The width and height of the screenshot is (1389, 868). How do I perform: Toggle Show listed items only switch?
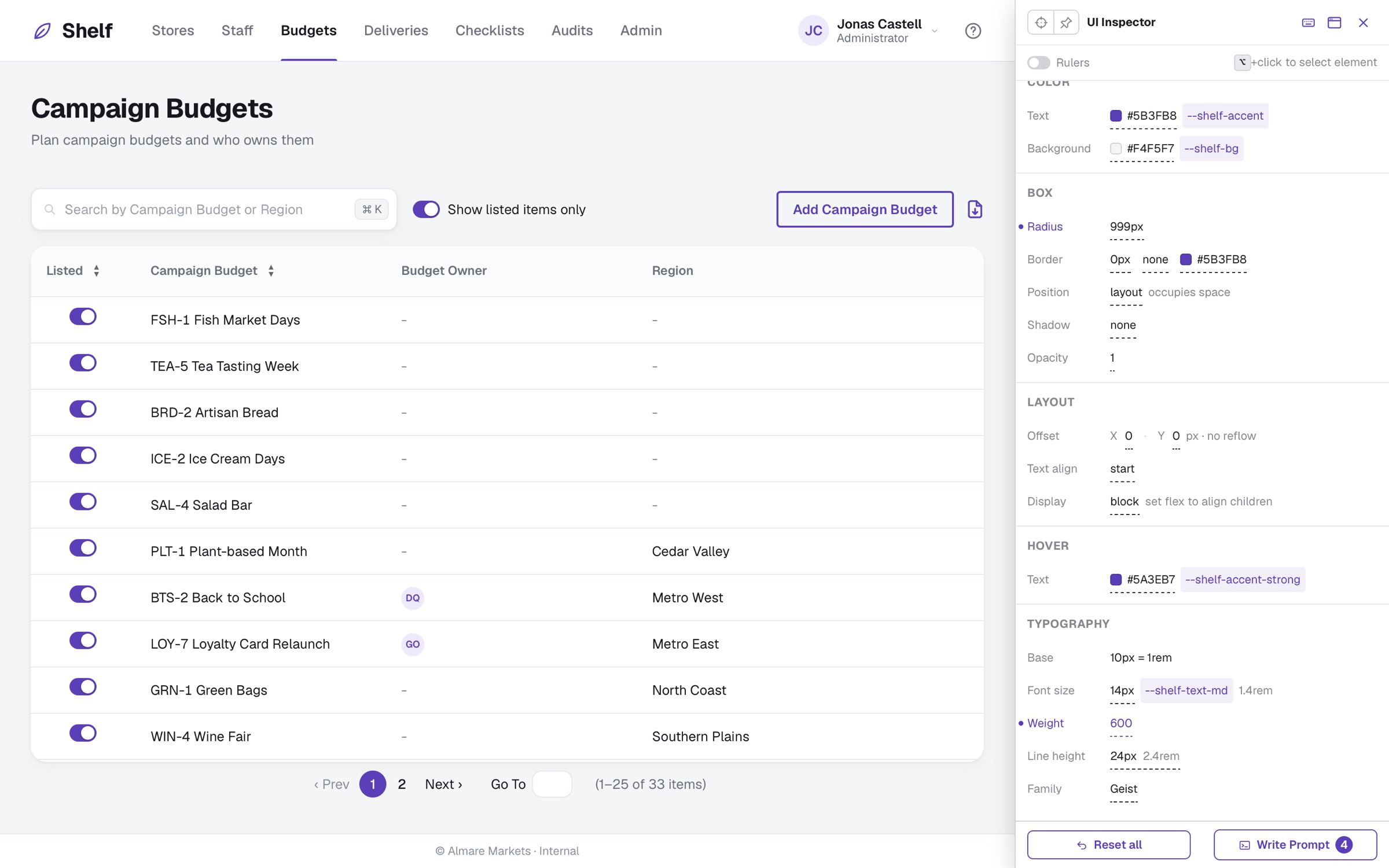pyautogui.click(x=426, y=209)
